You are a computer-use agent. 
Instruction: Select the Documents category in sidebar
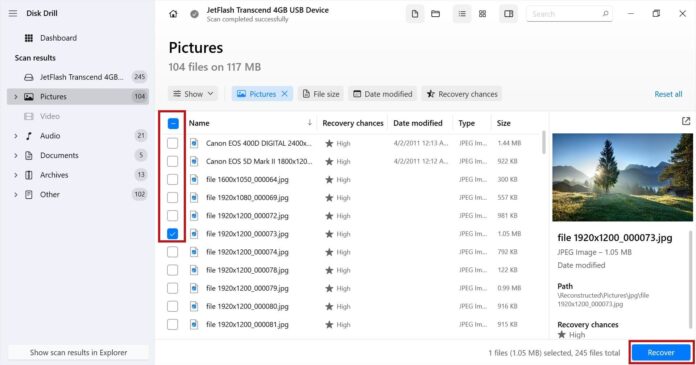(78, 155)
